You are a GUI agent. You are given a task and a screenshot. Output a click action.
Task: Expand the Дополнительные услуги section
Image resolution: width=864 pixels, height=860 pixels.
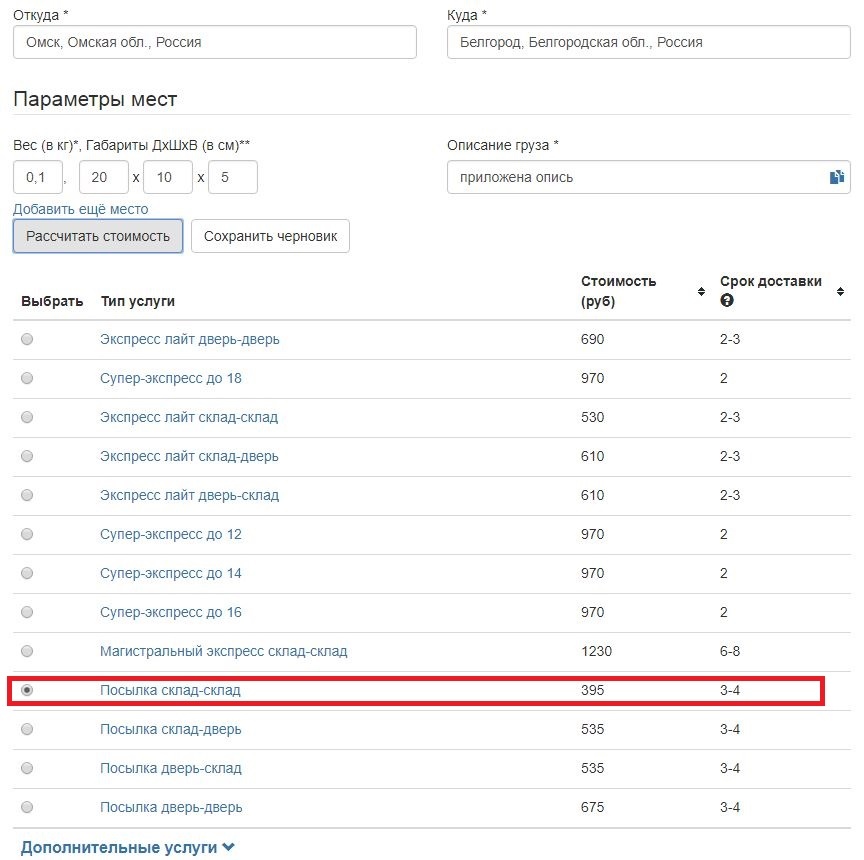point(128,847)
